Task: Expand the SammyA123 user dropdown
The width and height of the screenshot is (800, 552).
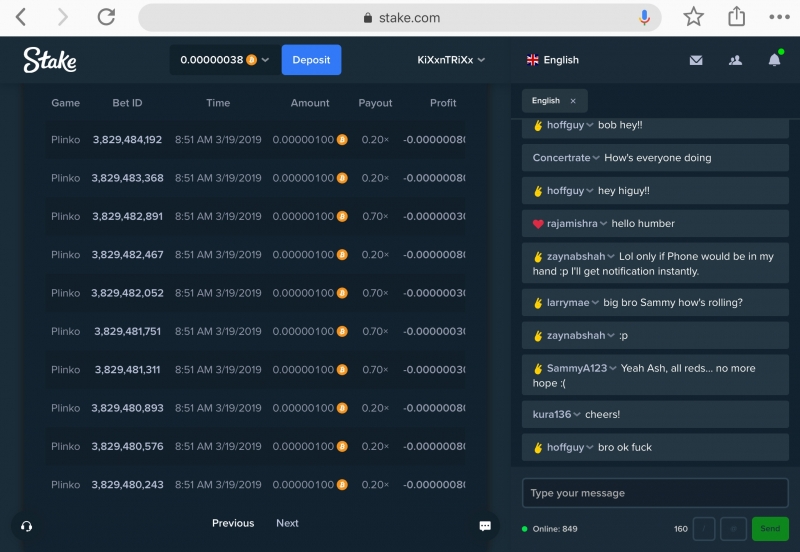Action: pos(613,368)
